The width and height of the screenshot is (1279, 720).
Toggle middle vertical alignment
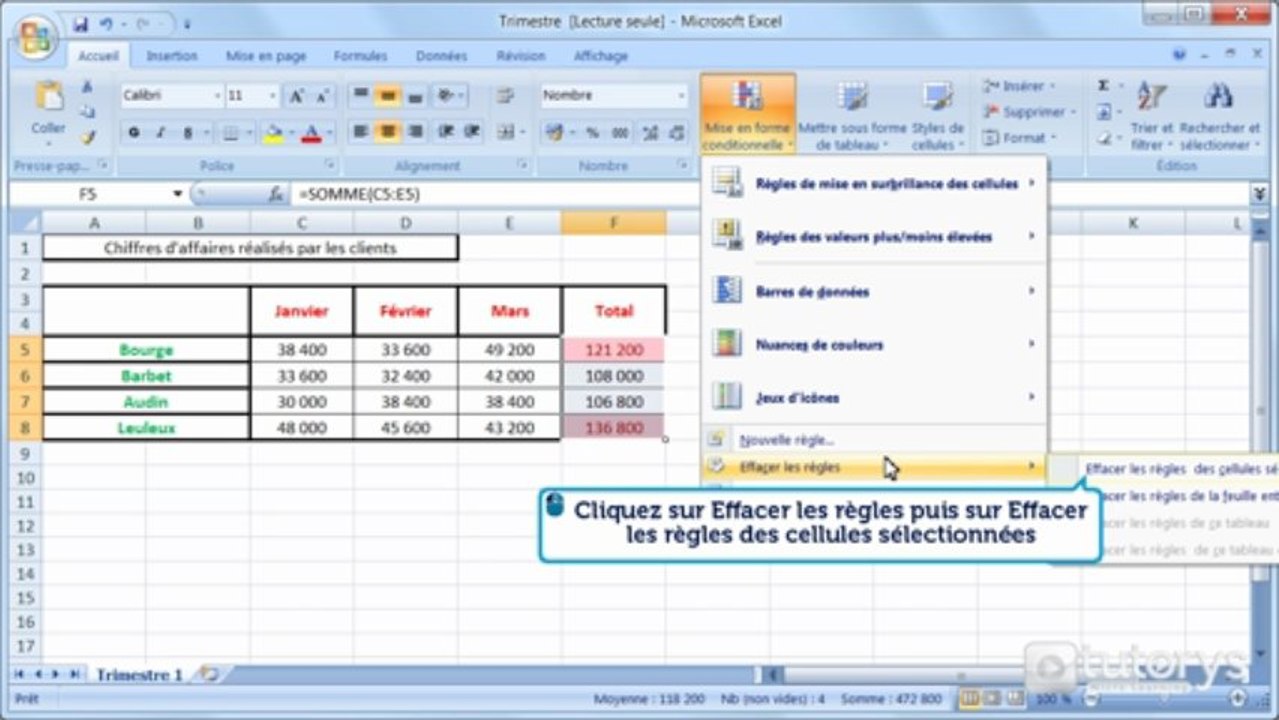click(x=388, y=96)
